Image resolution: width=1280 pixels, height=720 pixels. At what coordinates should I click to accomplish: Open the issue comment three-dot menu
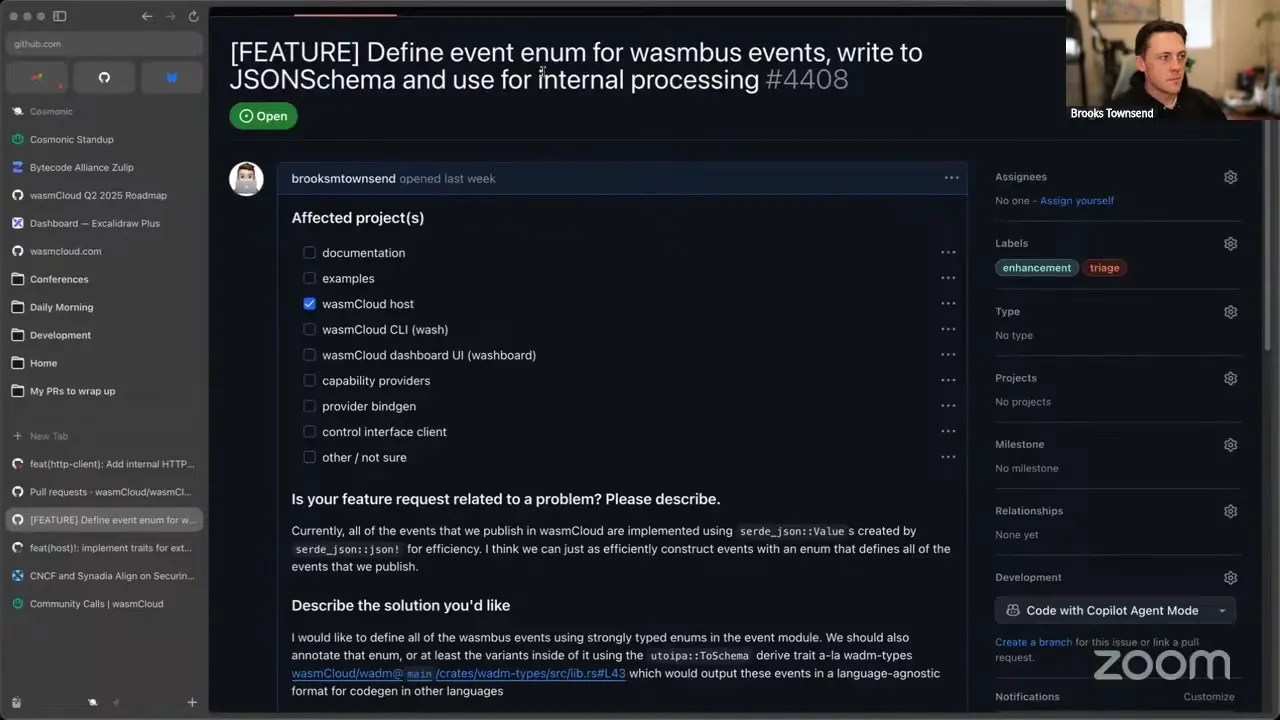[951, 178]
